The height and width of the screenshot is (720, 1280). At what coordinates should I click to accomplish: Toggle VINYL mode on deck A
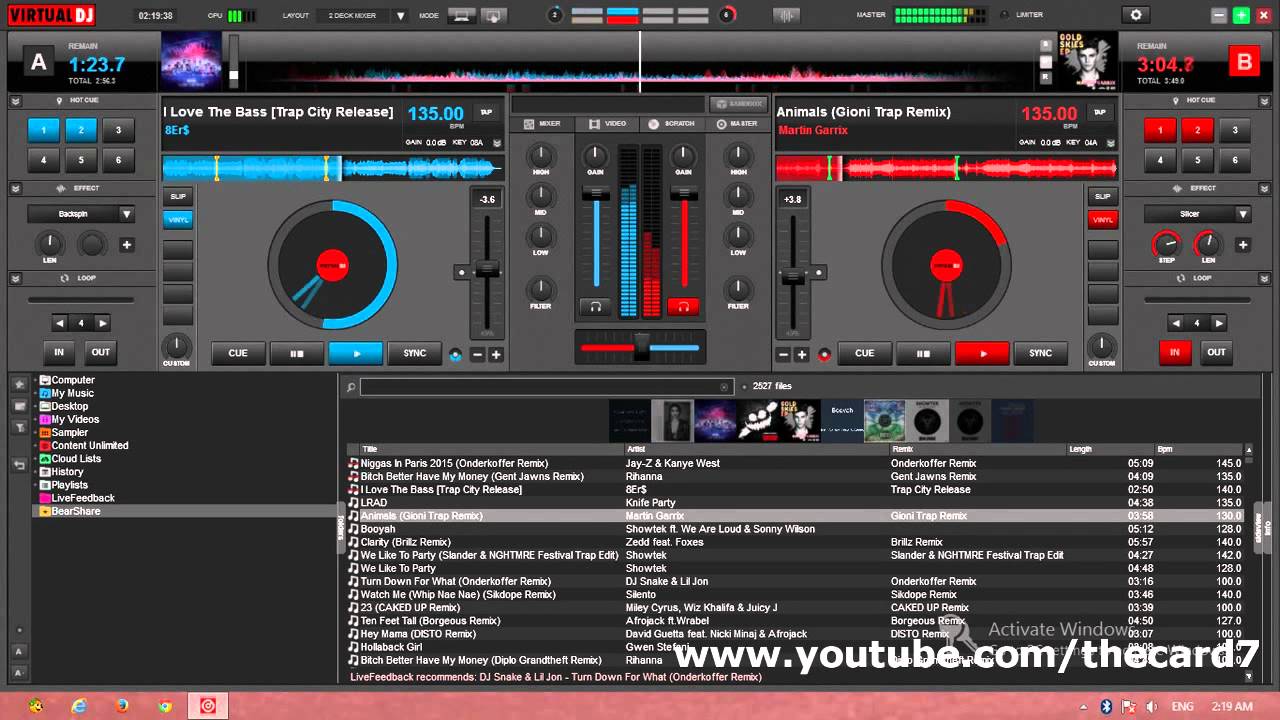pos(178,220)
